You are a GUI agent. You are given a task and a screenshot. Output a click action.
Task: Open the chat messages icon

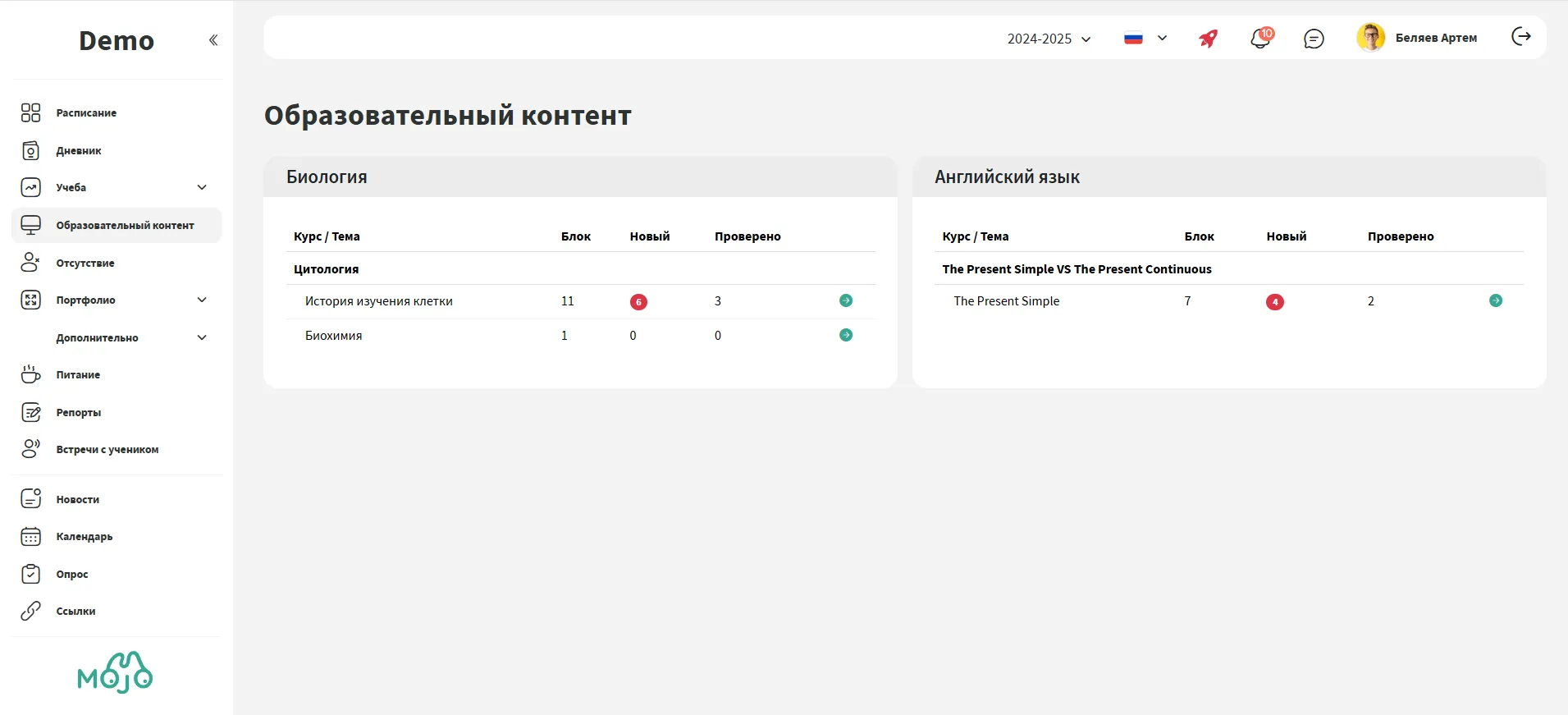(1314, 39)
